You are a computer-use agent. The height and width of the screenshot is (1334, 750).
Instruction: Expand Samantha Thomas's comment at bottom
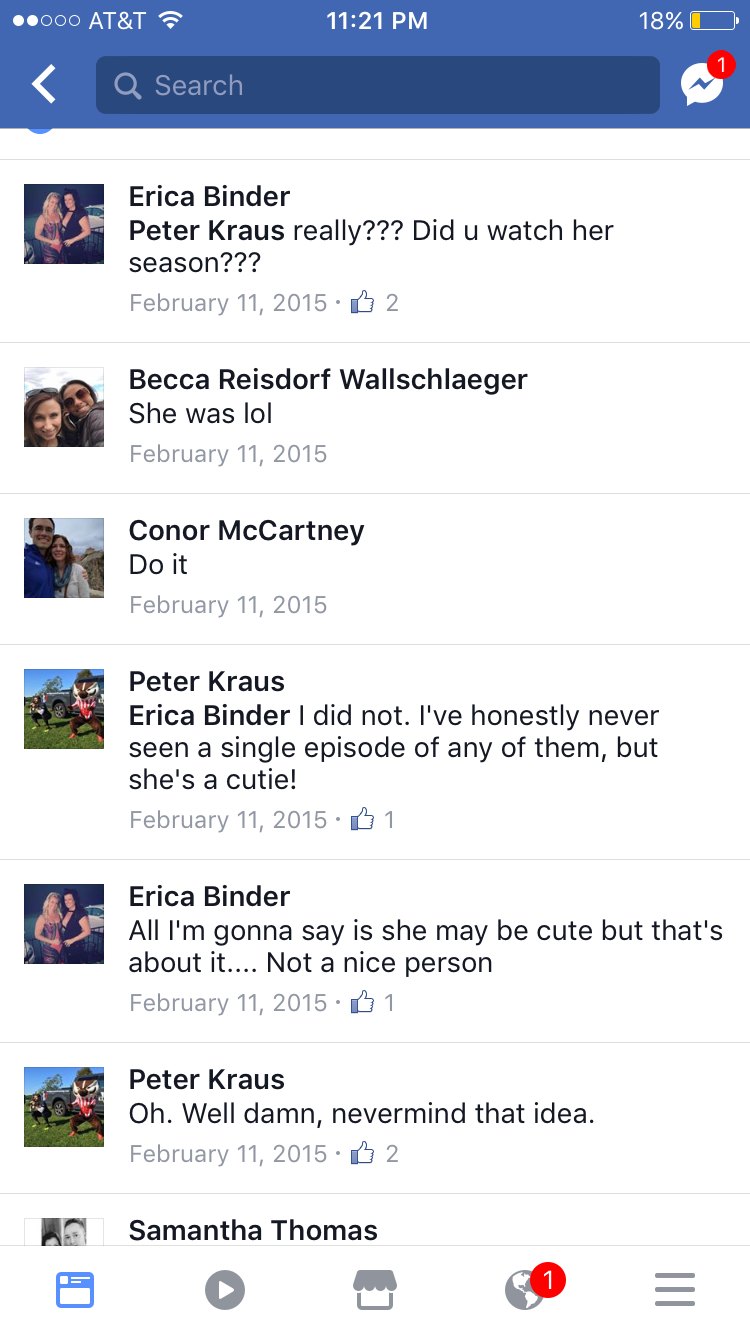coord(252,1229)
